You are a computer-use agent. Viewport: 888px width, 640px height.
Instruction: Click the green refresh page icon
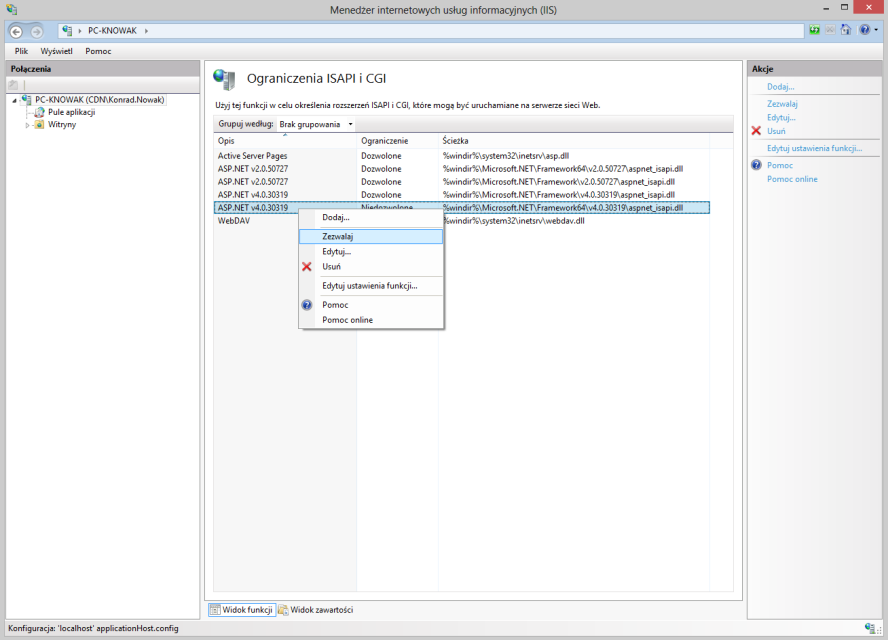pyautogui.click(x=814, y=30)
